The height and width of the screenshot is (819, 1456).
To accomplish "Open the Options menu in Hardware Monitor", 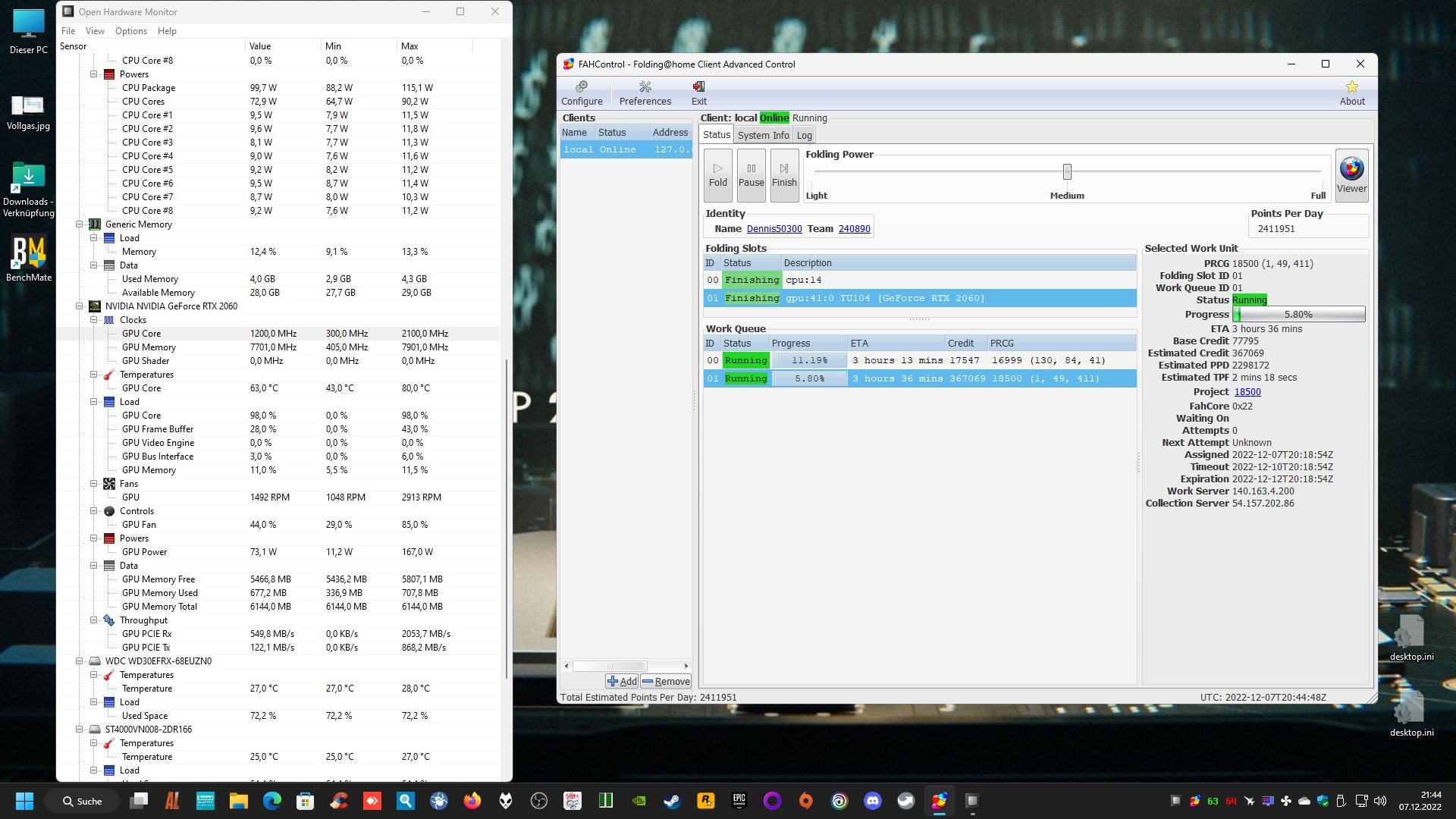I will point(130,31).
